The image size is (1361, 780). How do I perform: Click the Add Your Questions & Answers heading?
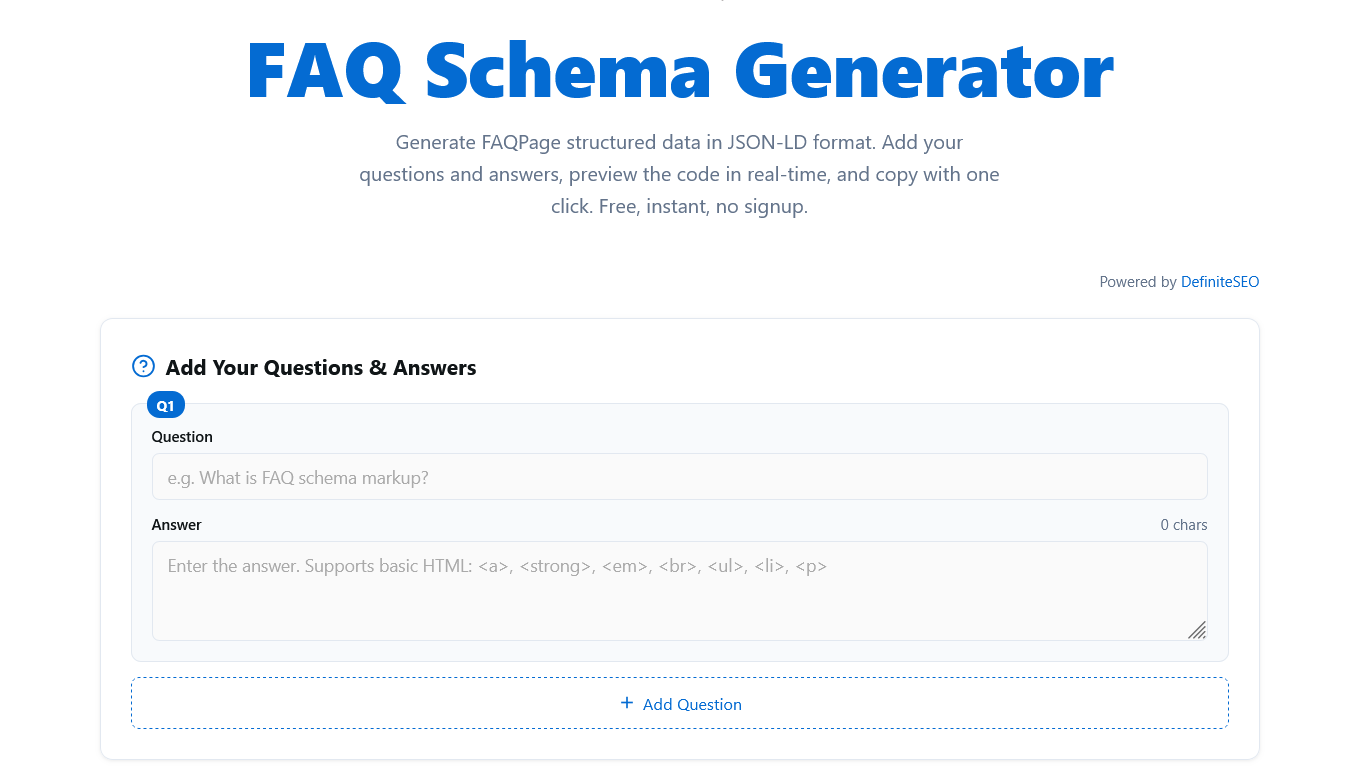(x=320, y=367)
